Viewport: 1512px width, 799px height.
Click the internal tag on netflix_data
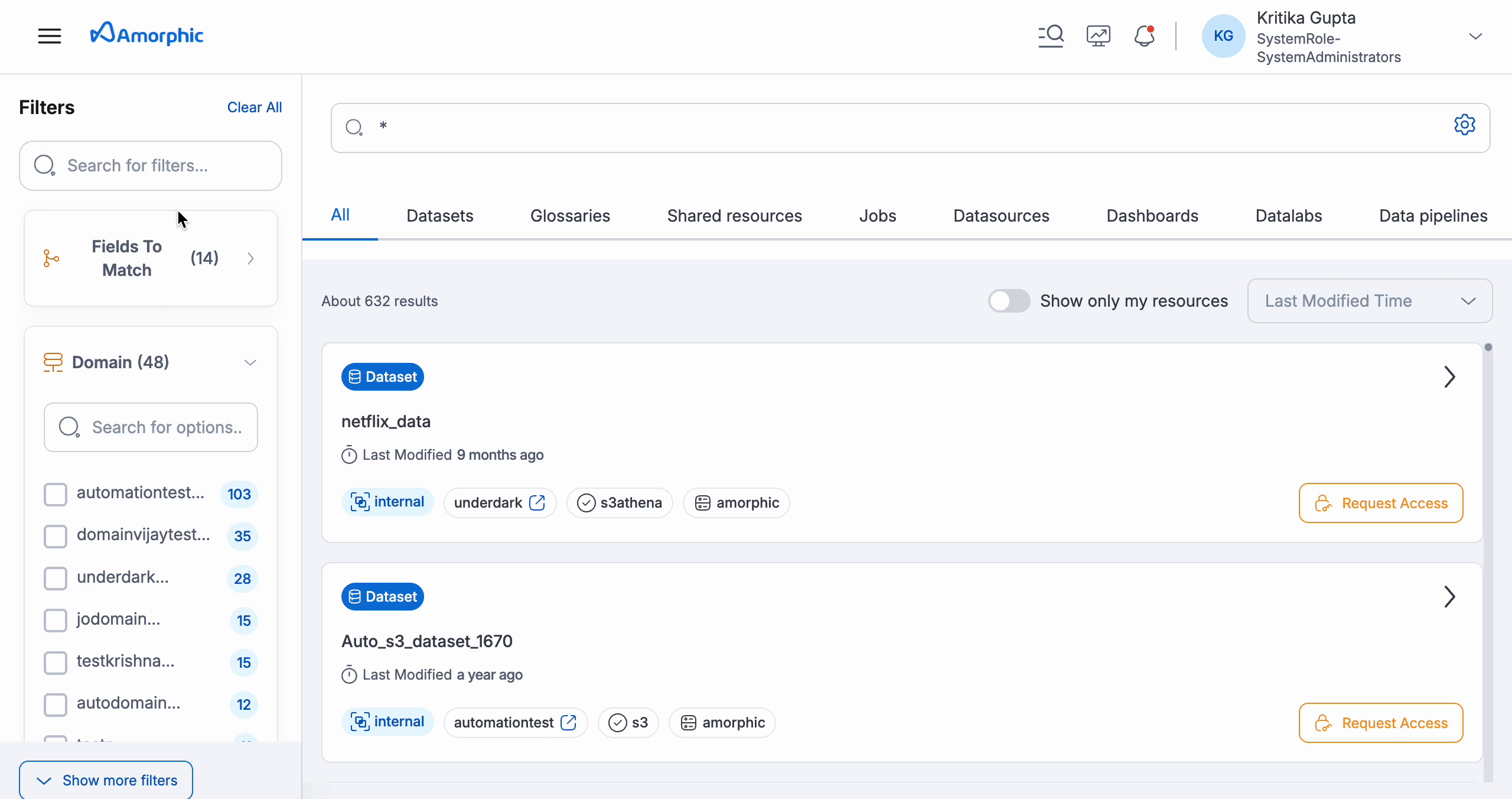pyautogui.click(x=387, y=502)
